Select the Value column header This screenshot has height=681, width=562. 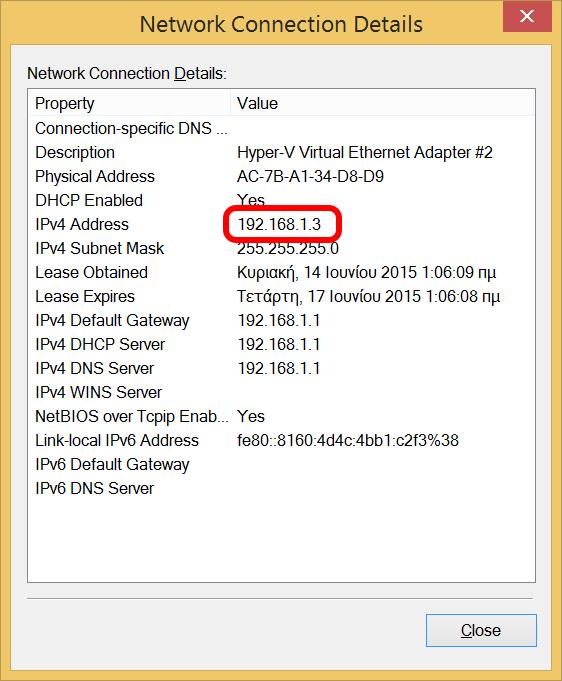coord(382,103)
